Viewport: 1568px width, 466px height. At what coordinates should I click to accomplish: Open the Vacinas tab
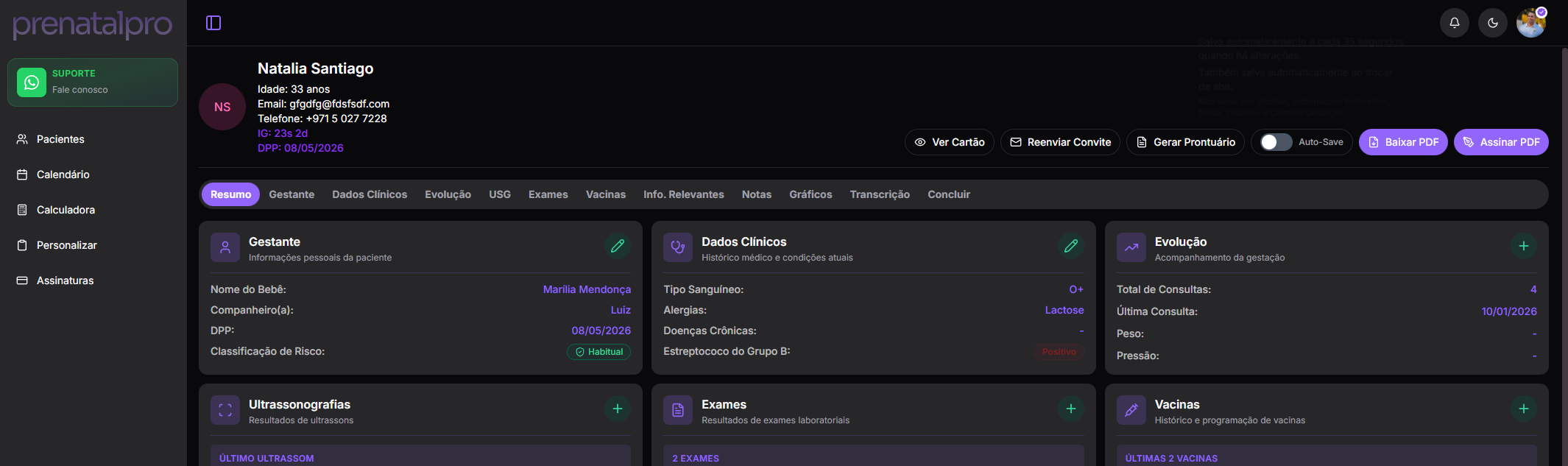(x=605, y=194)
